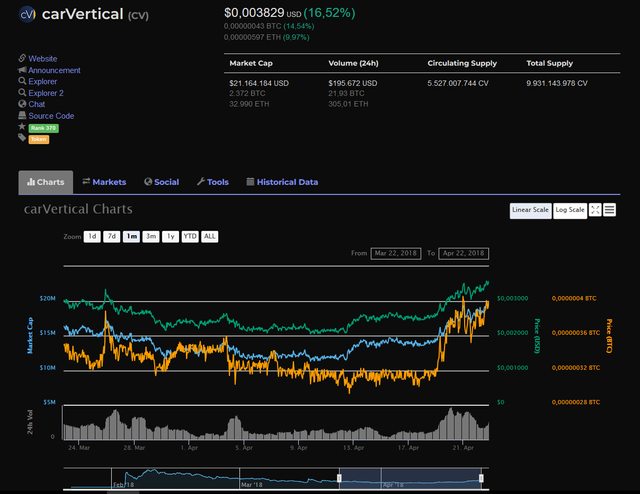Viewport: 640px width, 494px height.
Task: Click the wrench icon on Tools tab
Action: pos(200,182)
